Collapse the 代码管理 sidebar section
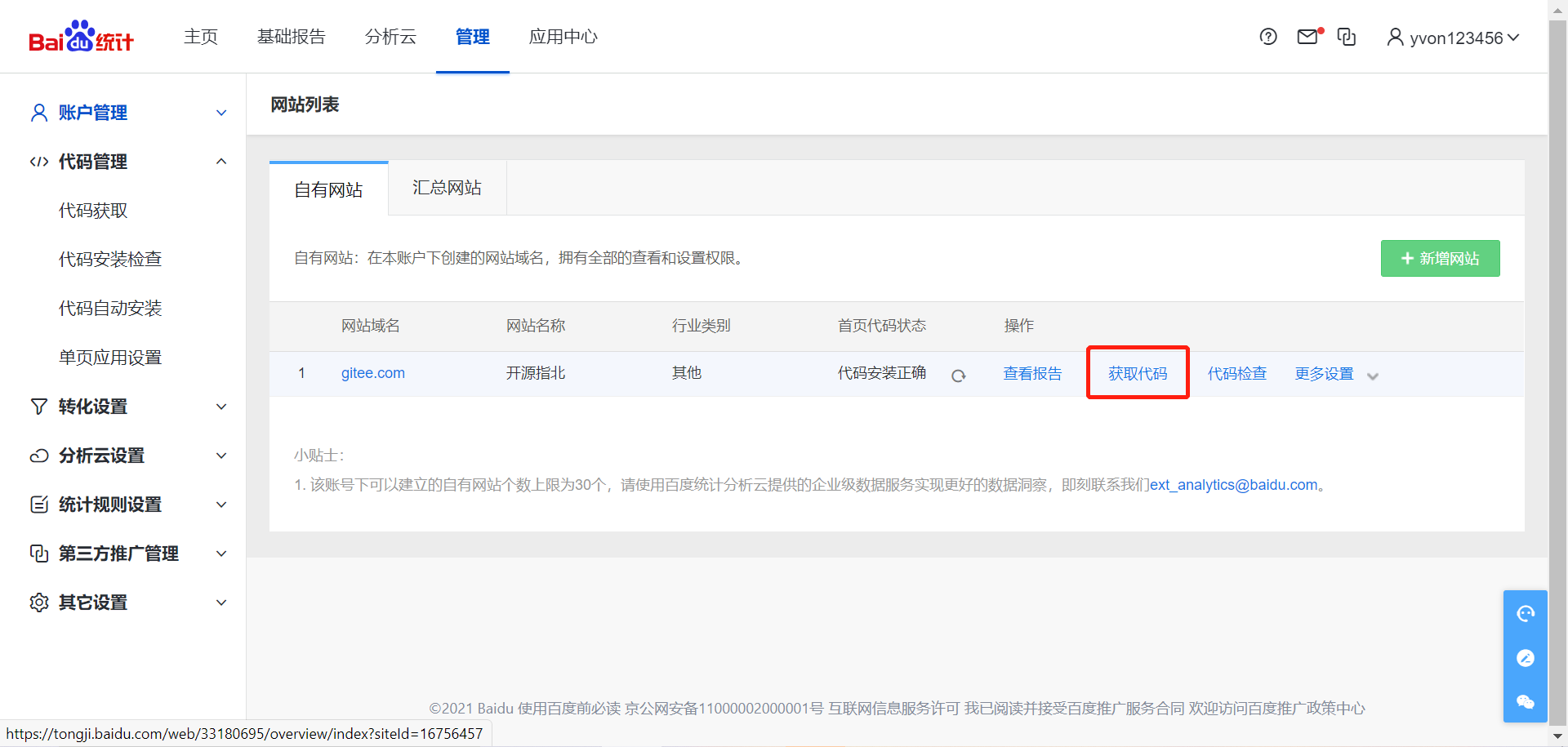This screenshot has width=1568, height=747. tap(221, 162)
